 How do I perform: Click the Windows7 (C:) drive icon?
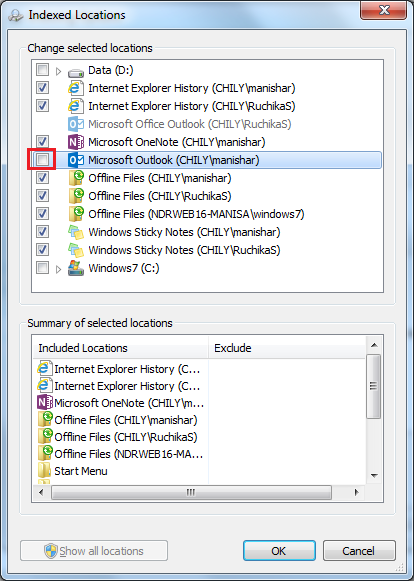click(x=76, y=268)
